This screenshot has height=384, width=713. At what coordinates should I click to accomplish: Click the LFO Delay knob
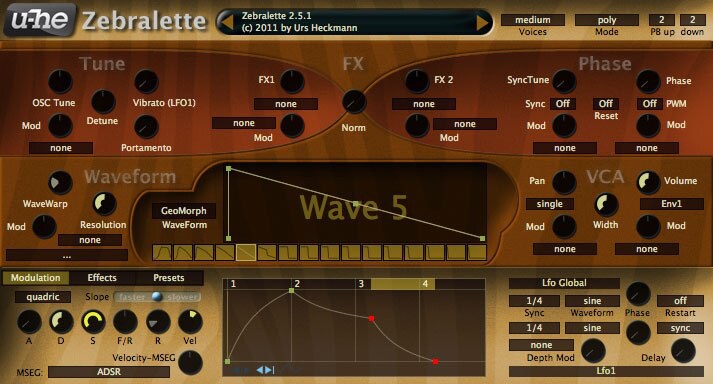pos(683,351)
